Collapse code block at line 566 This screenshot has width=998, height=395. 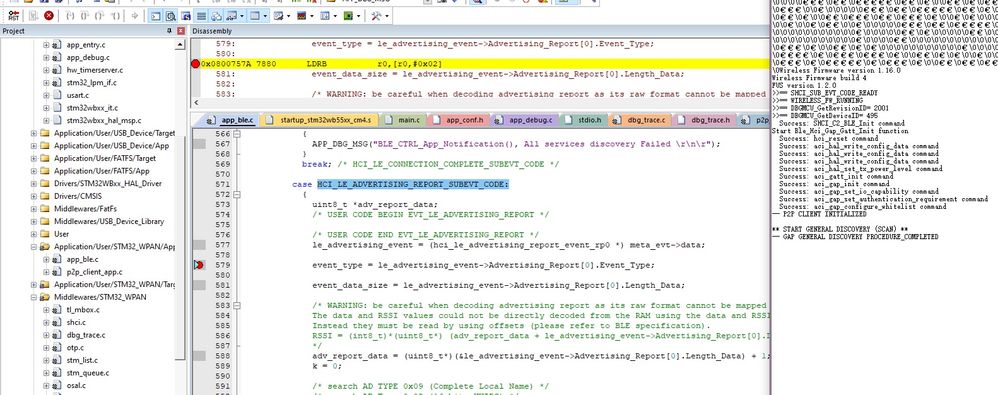[237, 134]
